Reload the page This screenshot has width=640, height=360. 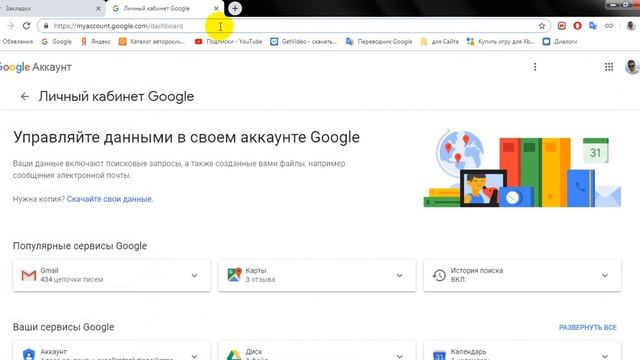[27, 26]
